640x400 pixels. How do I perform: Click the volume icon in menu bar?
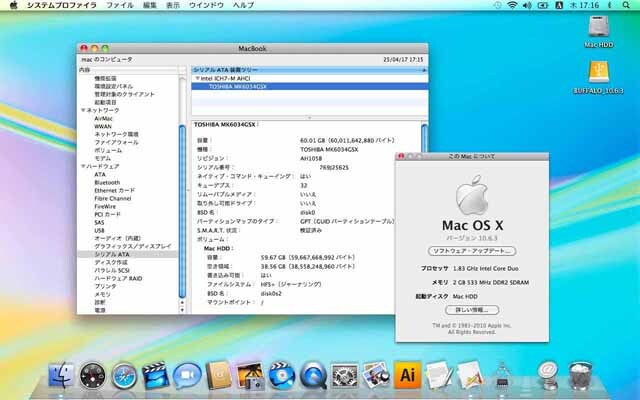pyautogui.click(x=527, y=5)
